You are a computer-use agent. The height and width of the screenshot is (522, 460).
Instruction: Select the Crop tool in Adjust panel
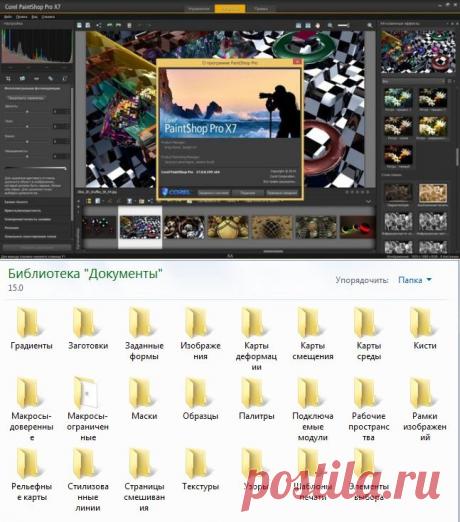pos(8,78)
